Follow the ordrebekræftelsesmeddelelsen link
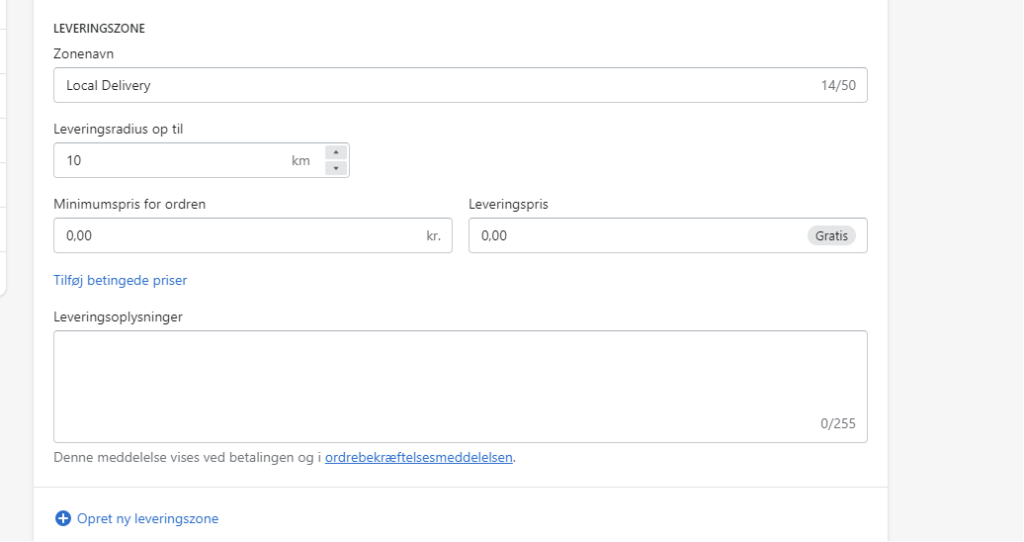The image size is (1024, 542). (x=419, y=457)
